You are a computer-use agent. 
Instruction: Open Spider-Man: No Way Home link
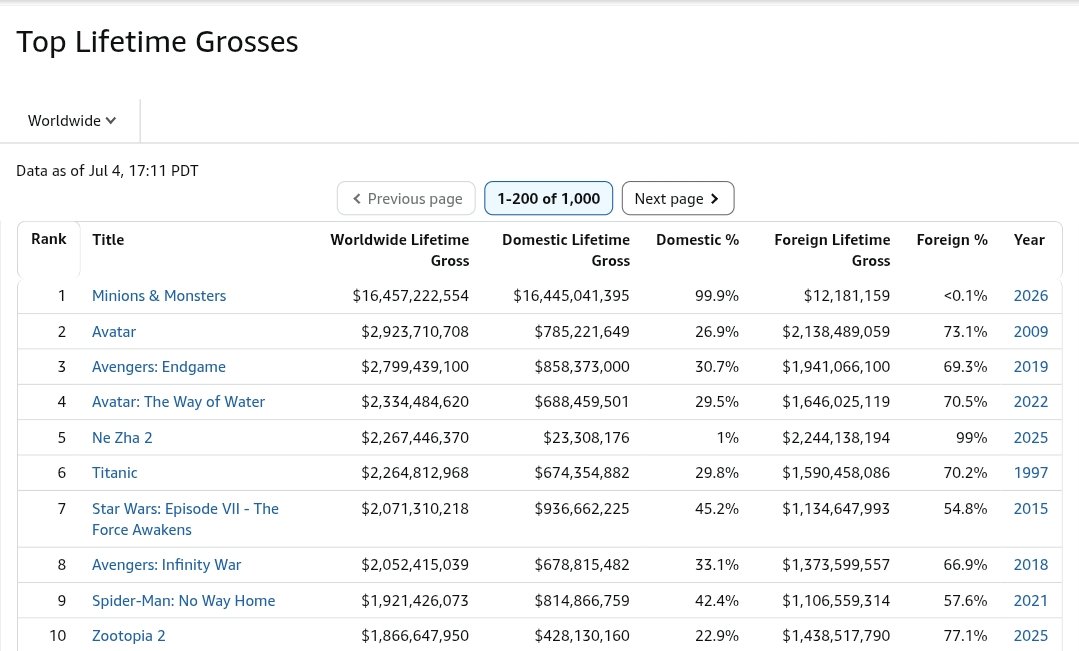(x=184, y=600)
